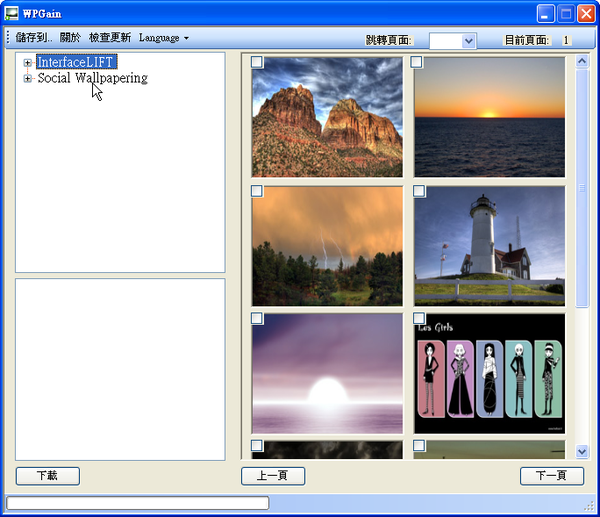Click the red rock mountains thumbnail
The image size is (600, 517).
(x=327, y=117)
